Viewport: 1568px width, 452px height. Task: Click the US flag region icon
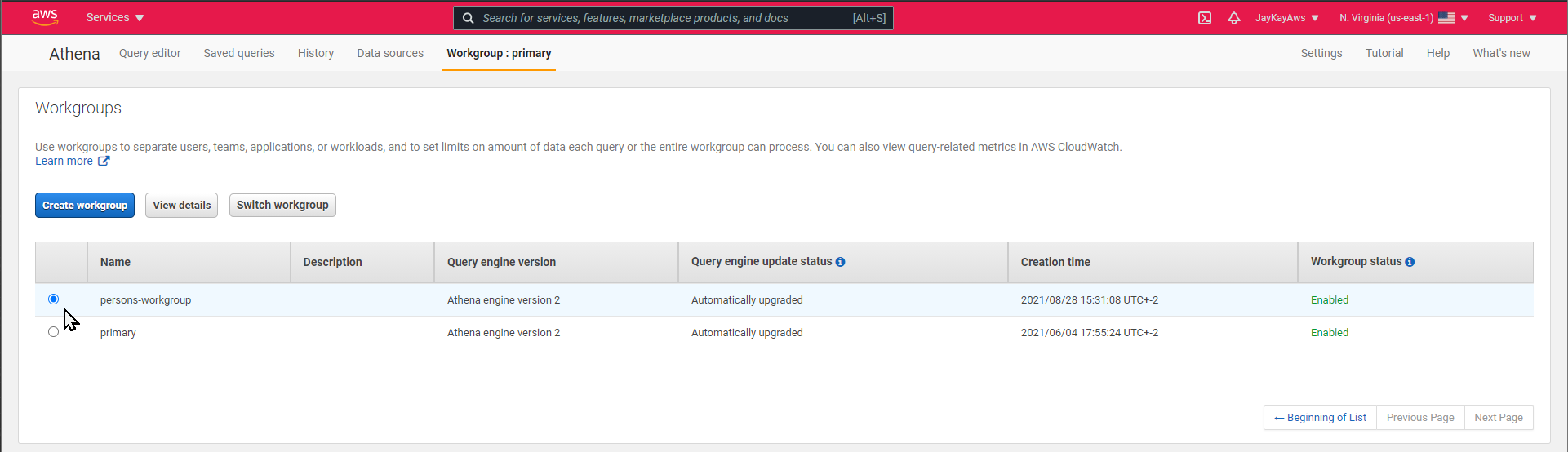1446,18
